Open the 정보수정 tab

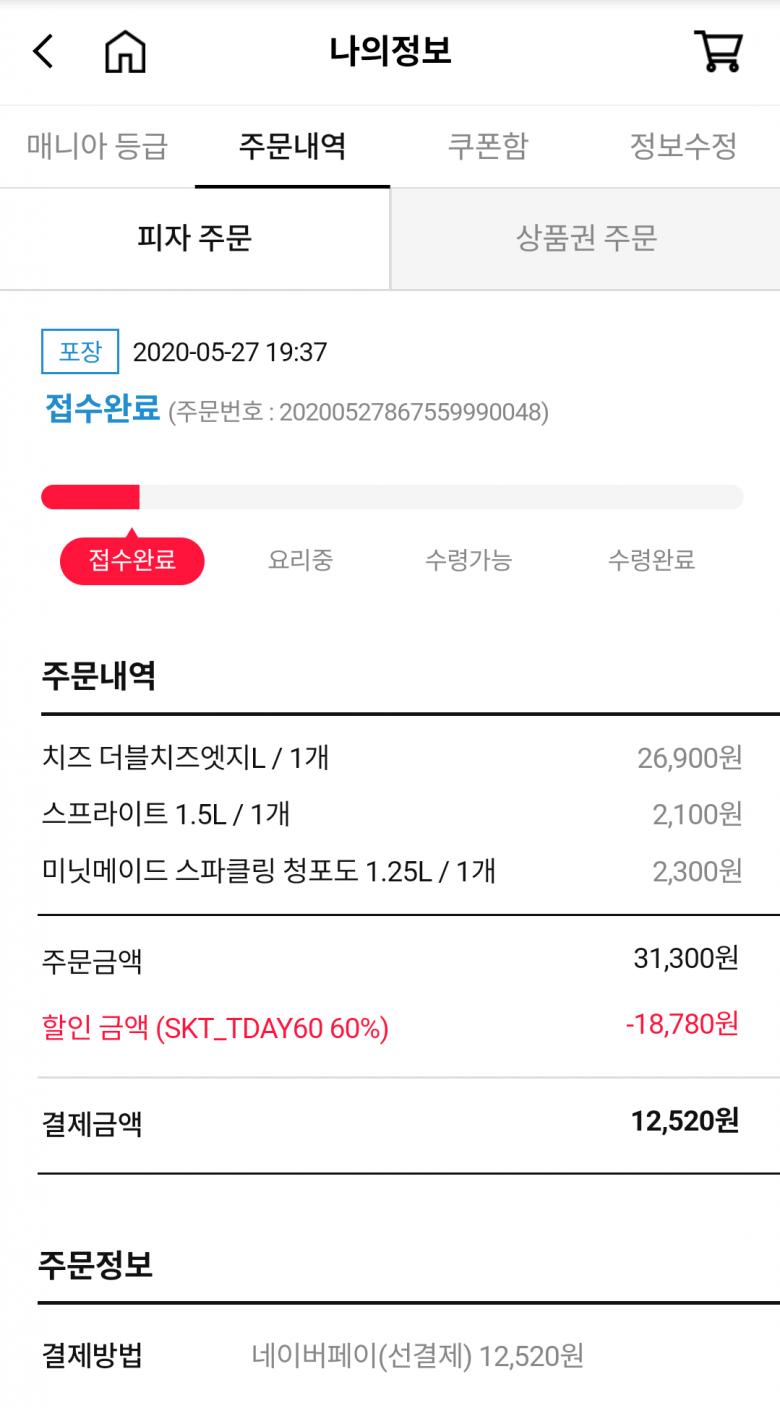[x=683, y=146]
